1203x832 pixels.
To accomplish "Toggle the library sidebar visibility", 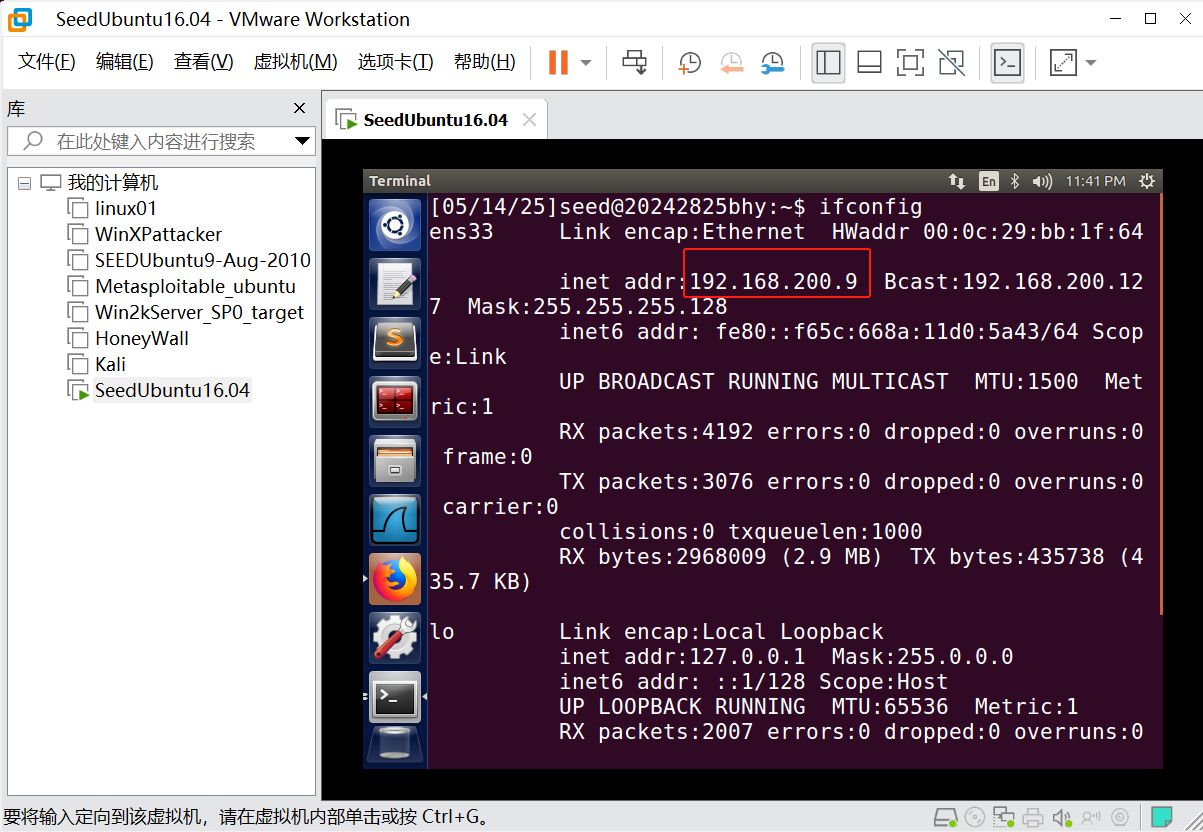I will point(828,63).
